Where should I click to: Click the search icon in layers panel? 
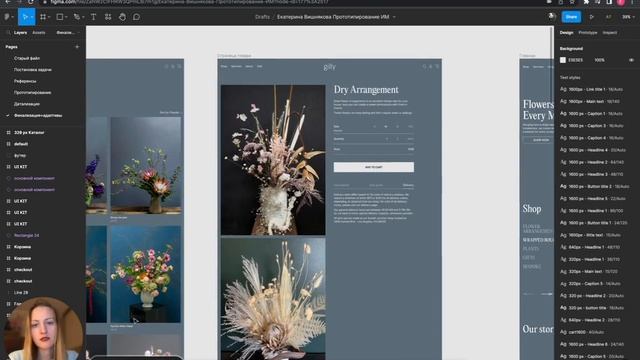click(9, 33)
